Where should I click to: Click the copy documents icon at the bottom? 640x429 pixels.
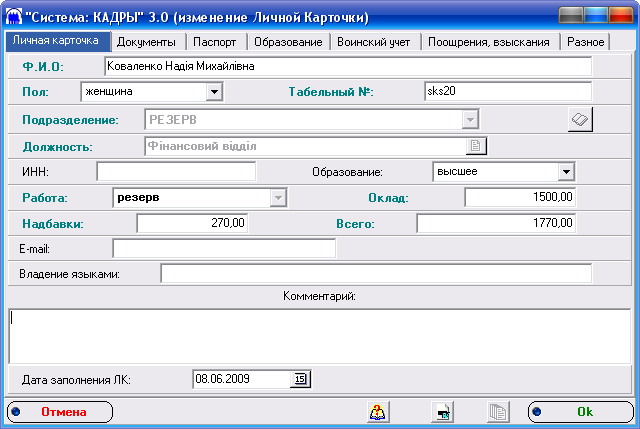(x=498, y=412)
